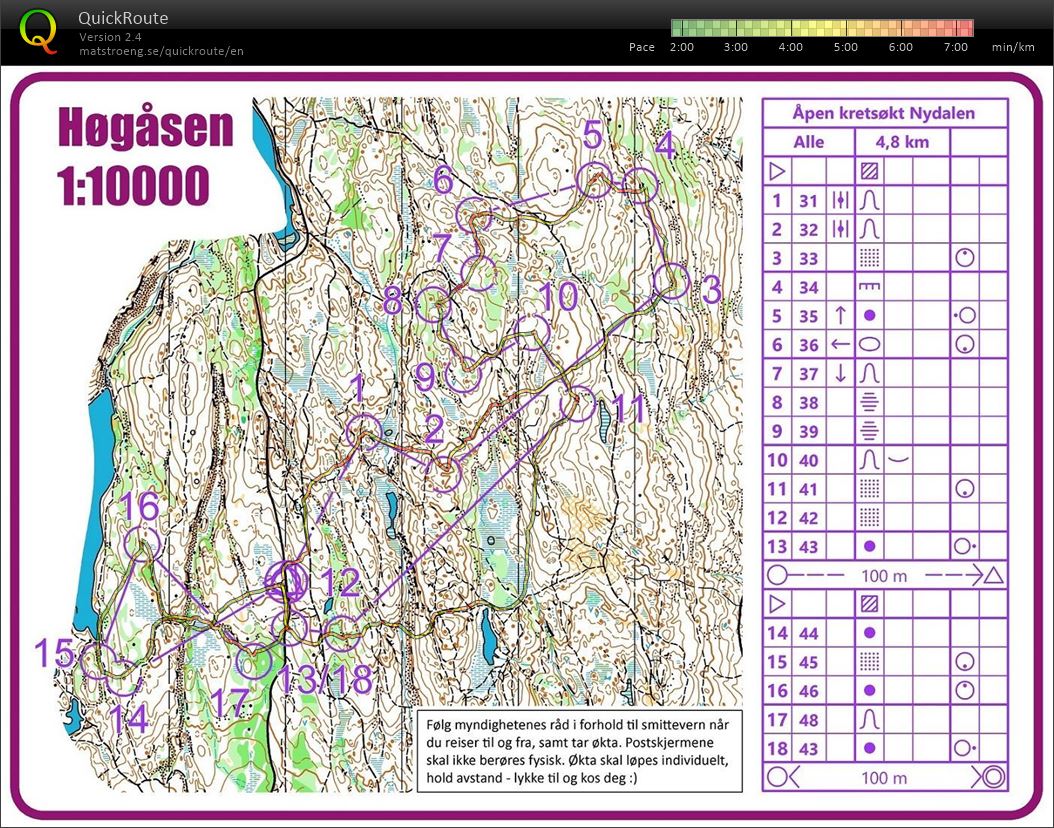The image size is (1054, 828).
Task: Click the circle-with-dot symbol in row 3 code 33
Action: pyautogui.click(x=965, y=258)
